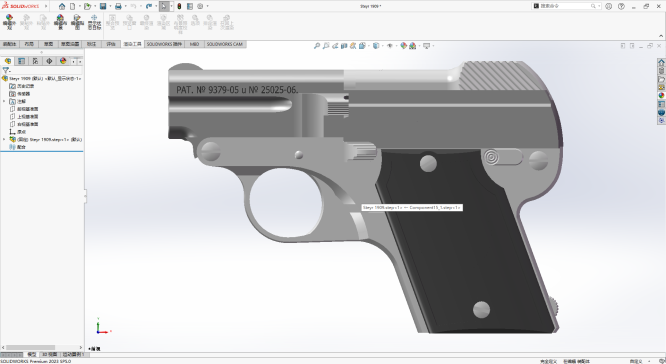Select top Steyr 1909 assembly tree item
This screenshot has height=364, width=666.
pos(42,79)
